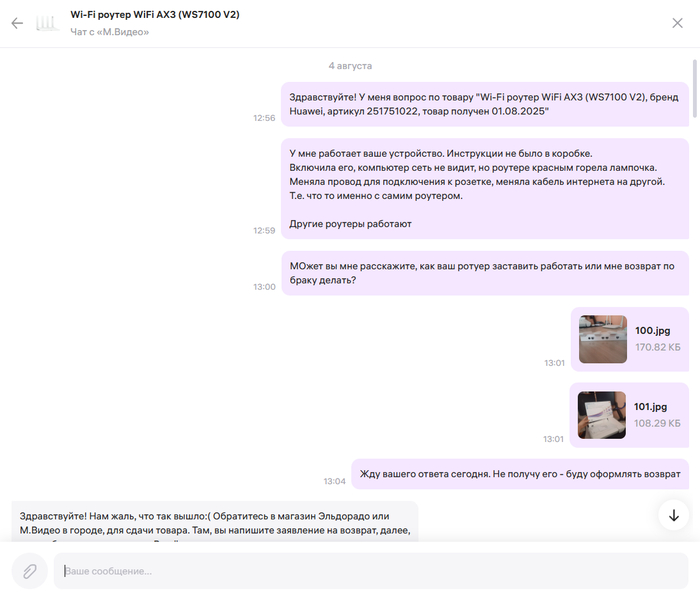Open the 101.jpg image thumbnail
This screenshot has width=700, height=600.
tap(602, 415)
